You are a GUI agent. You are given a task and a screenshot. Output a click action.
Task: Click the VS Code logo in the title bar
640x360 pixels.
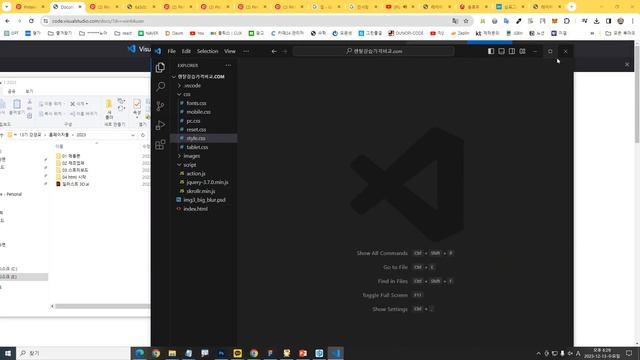click(x=158, y=51)
